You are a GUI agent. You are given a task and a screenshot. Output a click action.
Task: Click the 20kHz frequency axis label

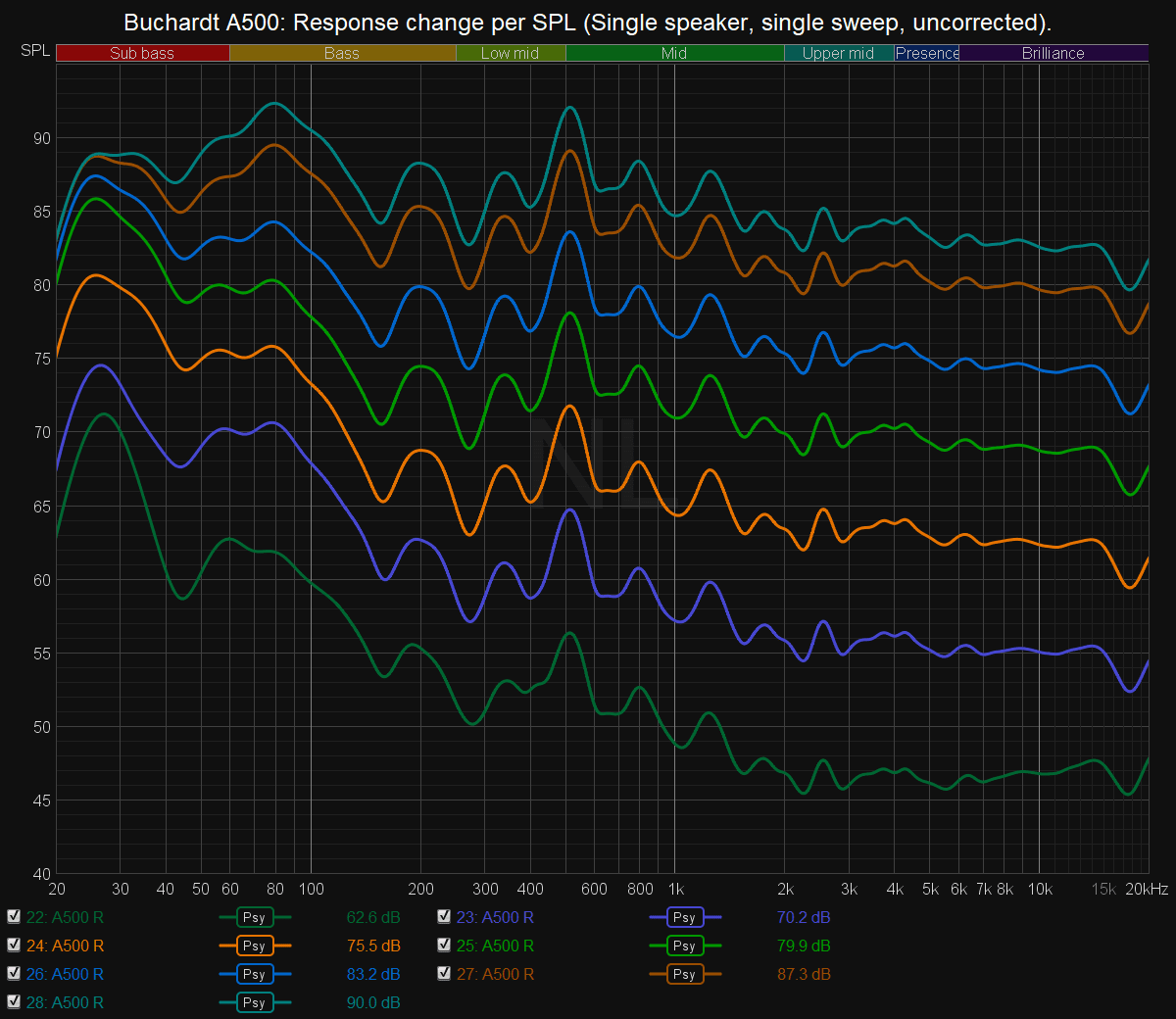pyautogui.click(x=1147, y=890)
